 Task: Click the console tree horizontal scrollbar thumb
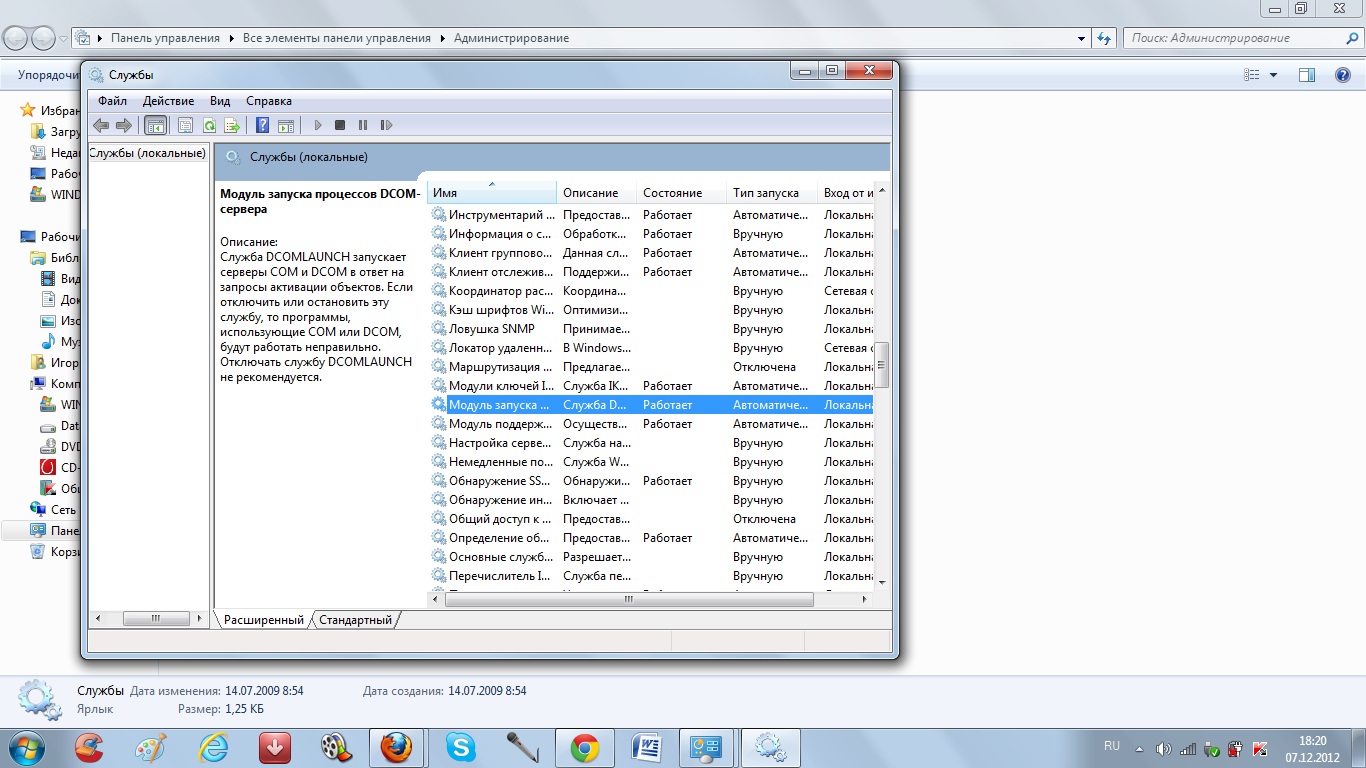pos(156,619)
